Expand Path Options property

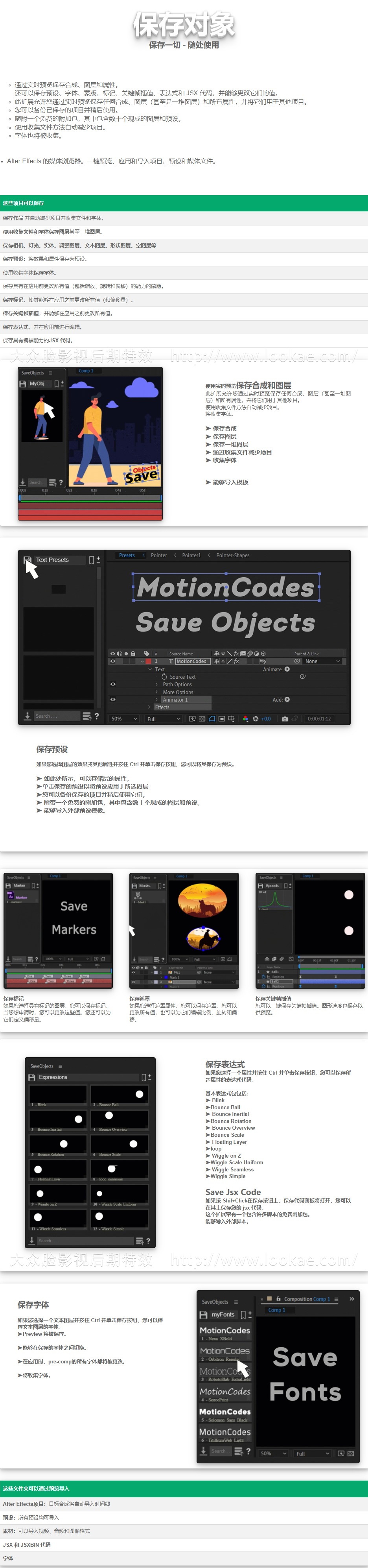point(157,684)
